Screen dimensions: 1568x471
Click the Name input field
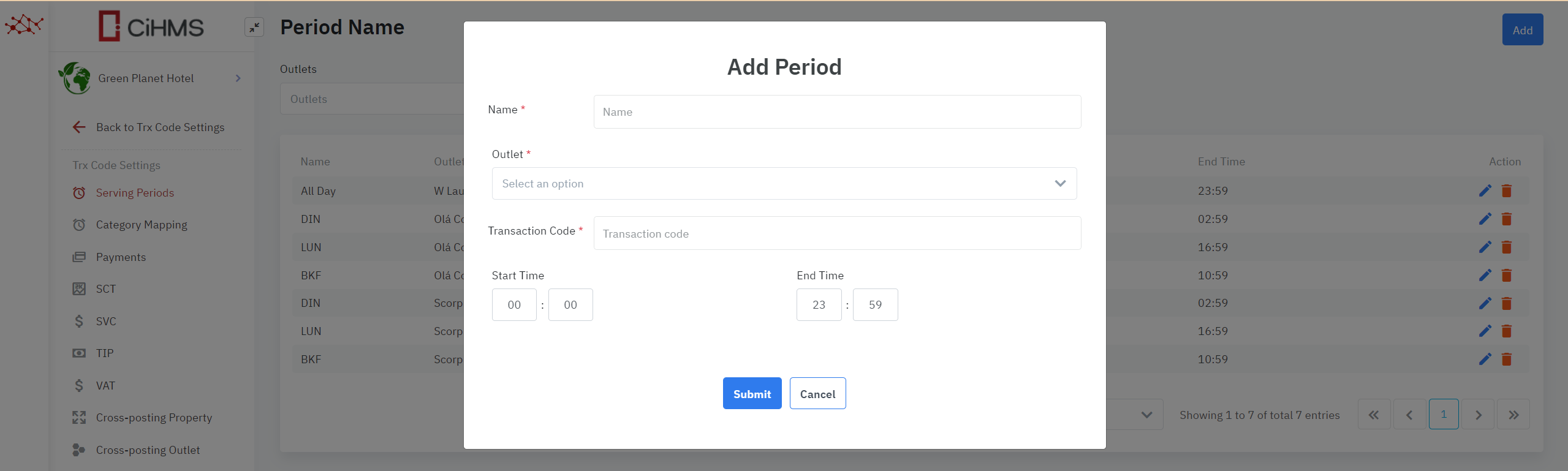coord(836,112)
